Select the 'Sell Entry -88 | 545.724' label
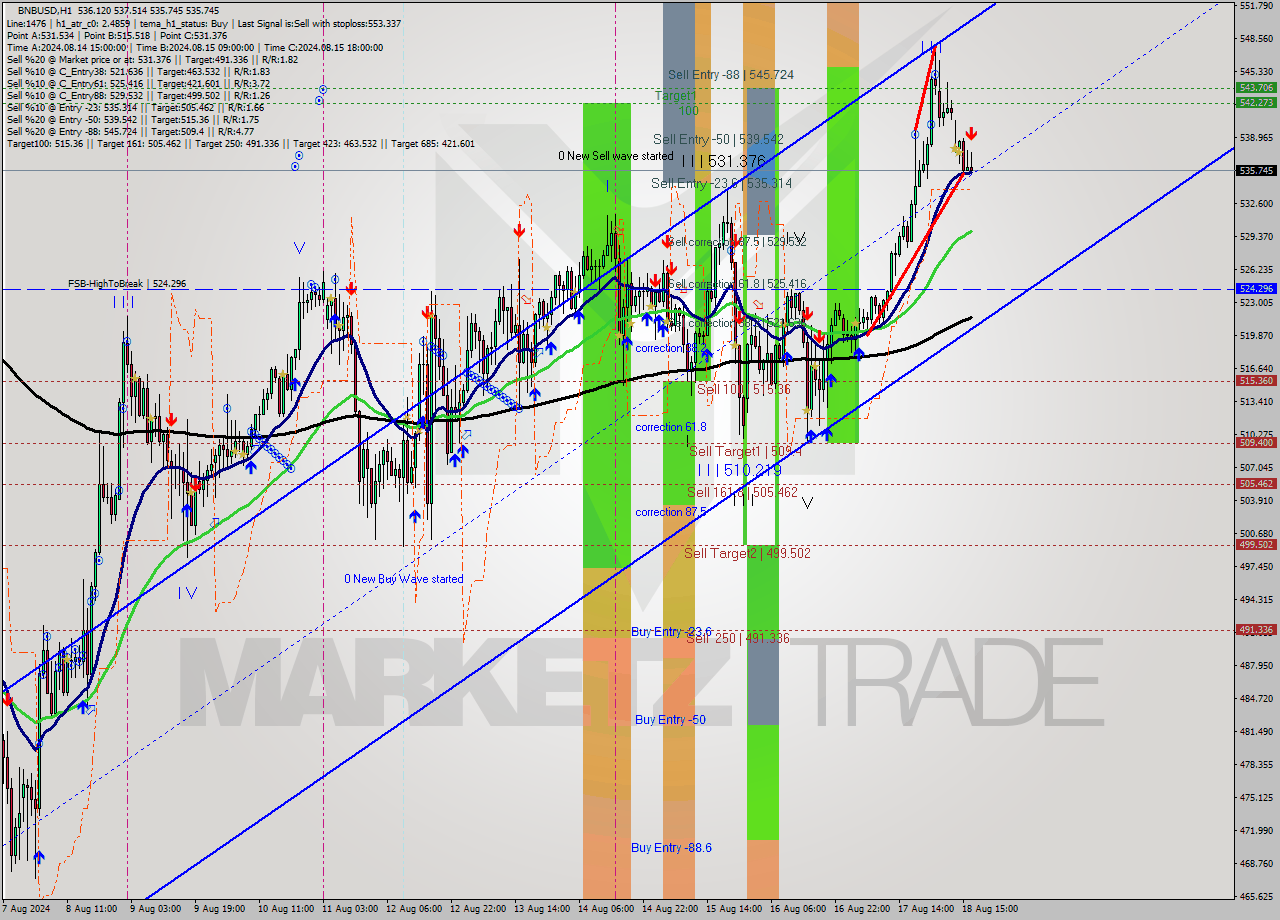 pyautogui.click(x=731, y=75)
